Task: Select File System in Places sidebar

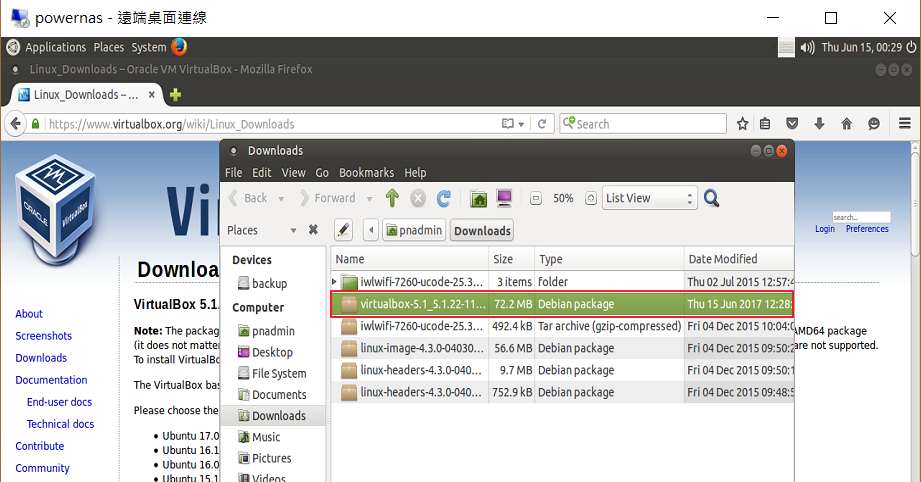Action: pos(272,373)
